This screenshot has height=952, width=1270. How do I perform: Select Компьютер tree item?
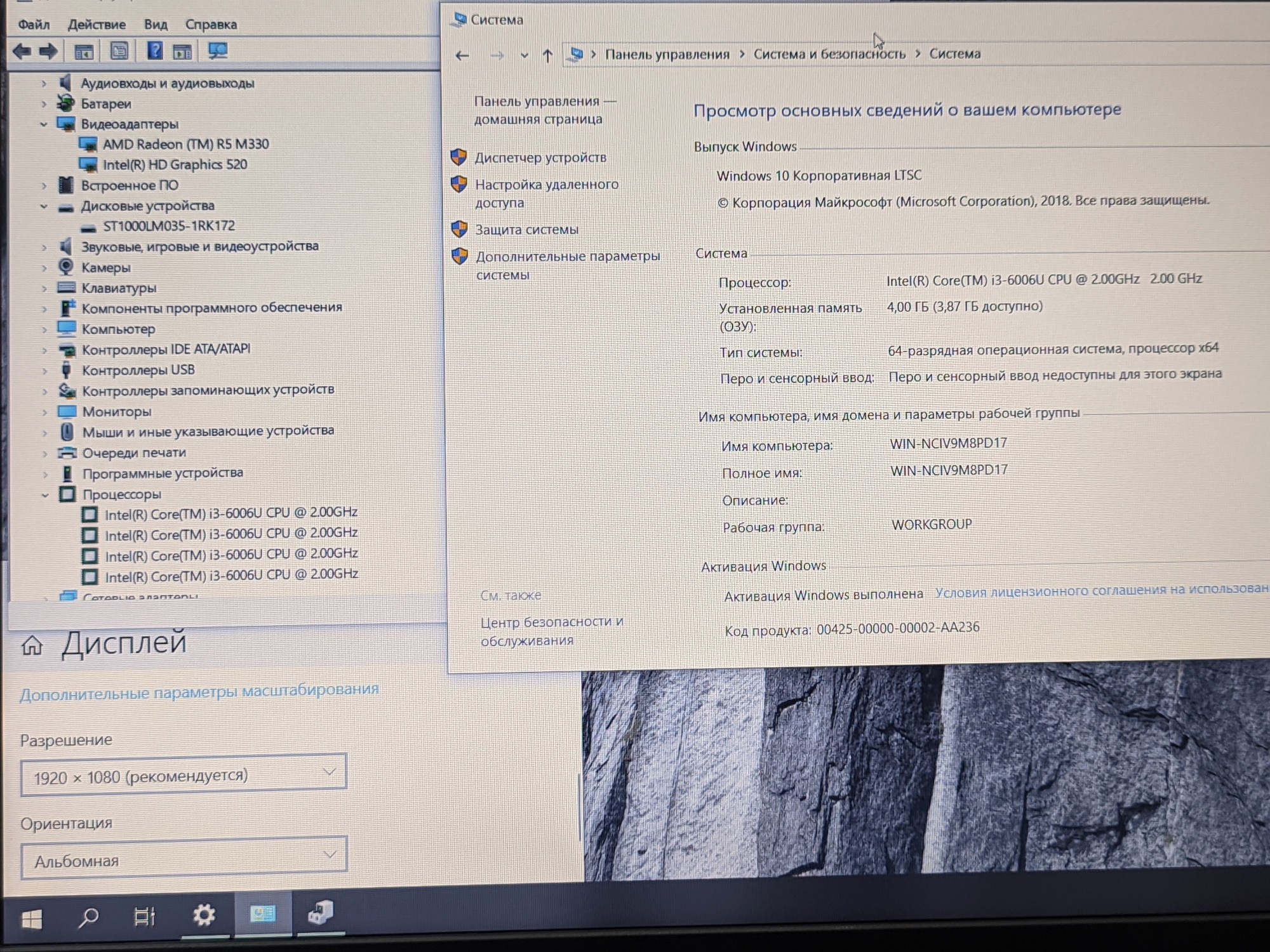[x=118, y=329]
